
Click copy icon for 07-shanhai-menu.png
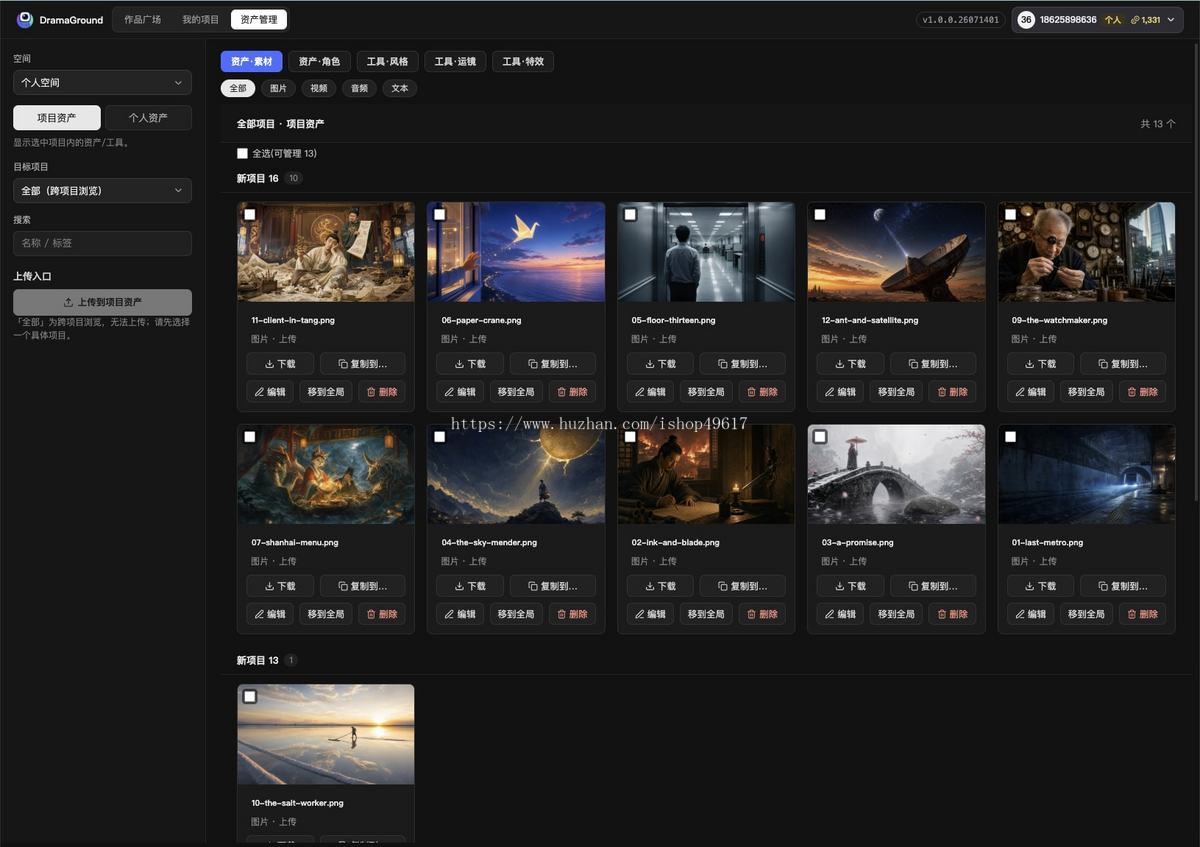[x=342, y=586]
